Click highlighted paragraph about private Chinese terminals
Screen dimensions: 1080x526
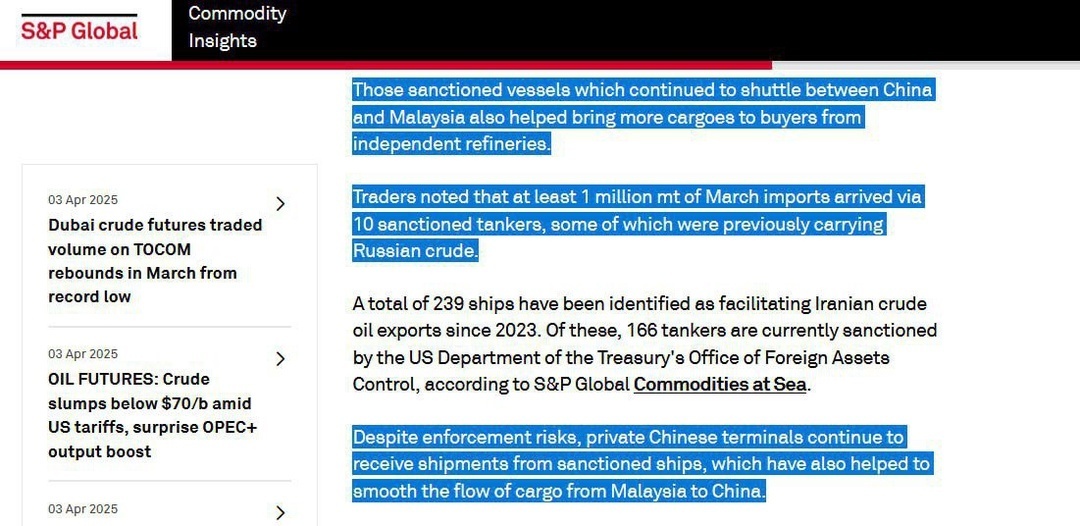coord(642,465)
